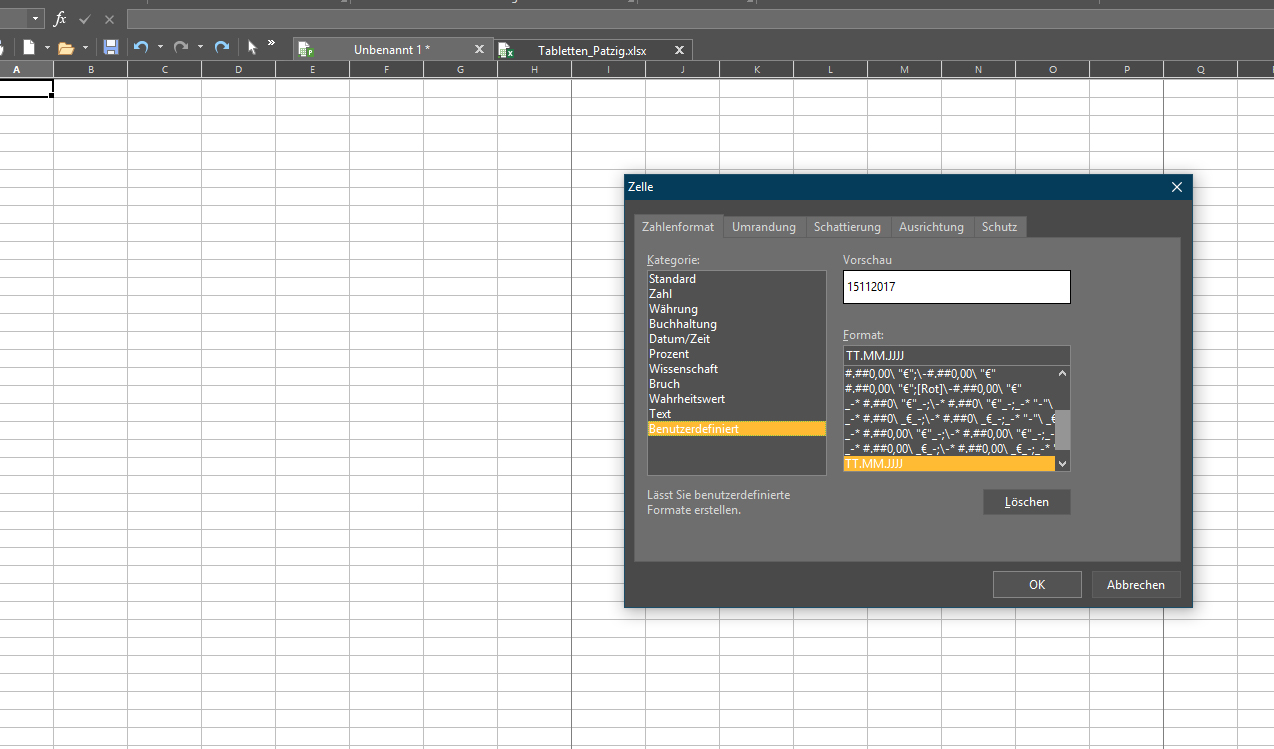Confirm the dialog with OK

[x=1036, y=585]
